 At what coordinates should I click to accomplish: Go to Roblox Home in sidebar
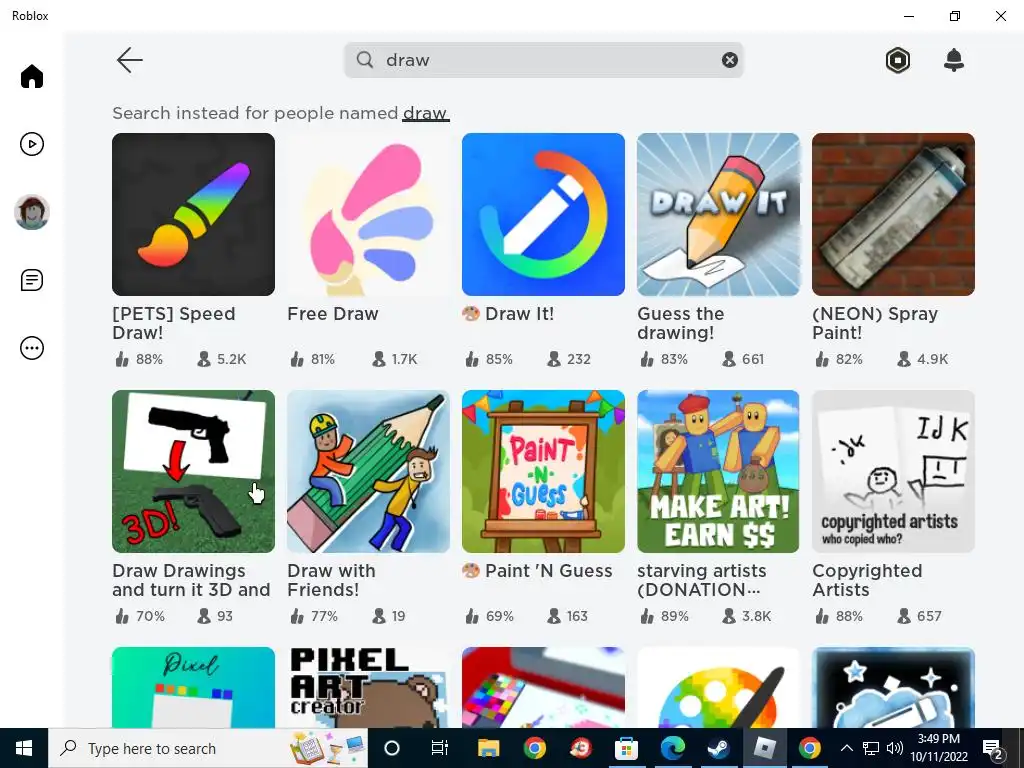(x=31, y=76)
